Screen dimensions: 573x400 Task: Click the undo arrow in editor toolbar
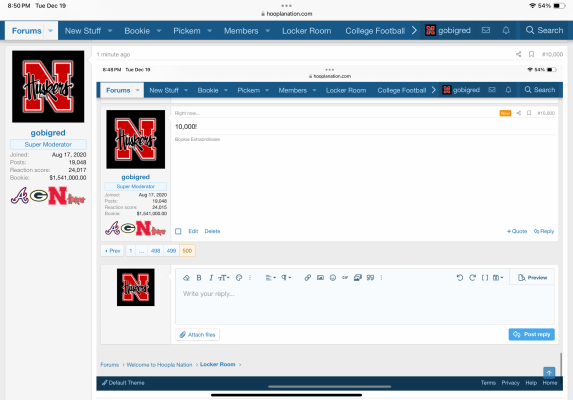coord(460,278)
